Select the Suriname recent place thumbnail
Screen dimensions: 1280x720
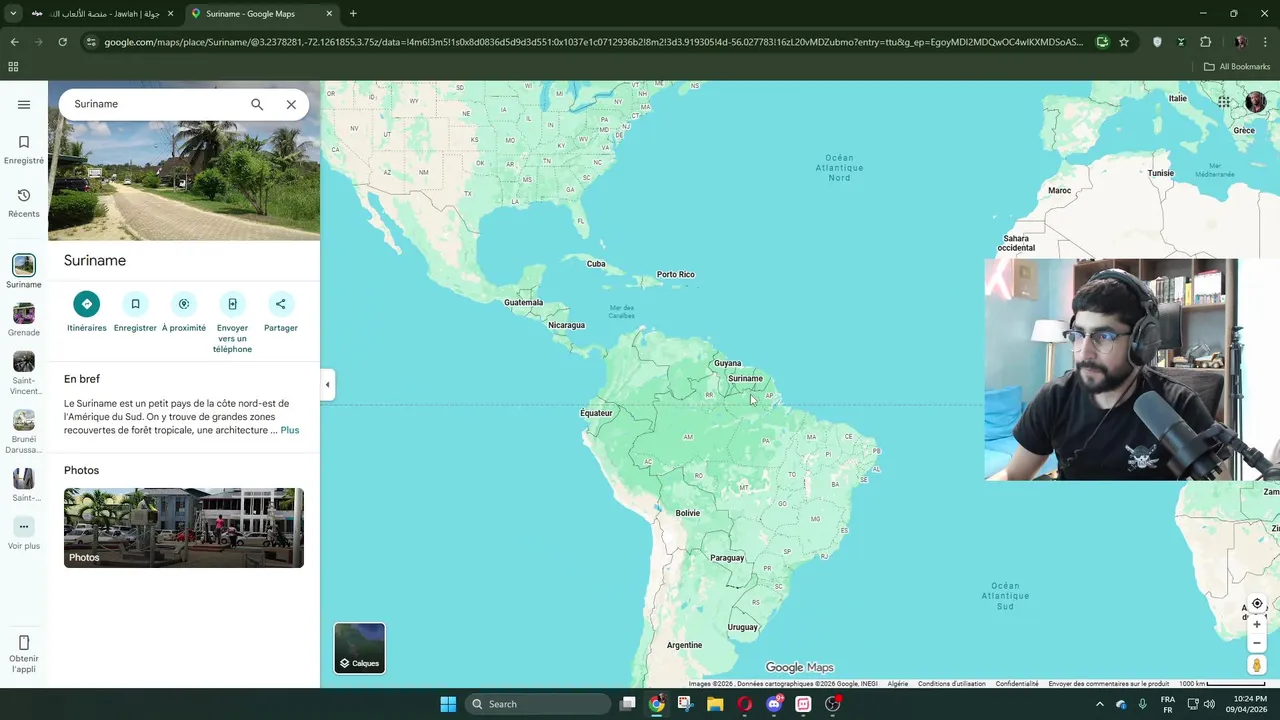(x=24, y=265)
